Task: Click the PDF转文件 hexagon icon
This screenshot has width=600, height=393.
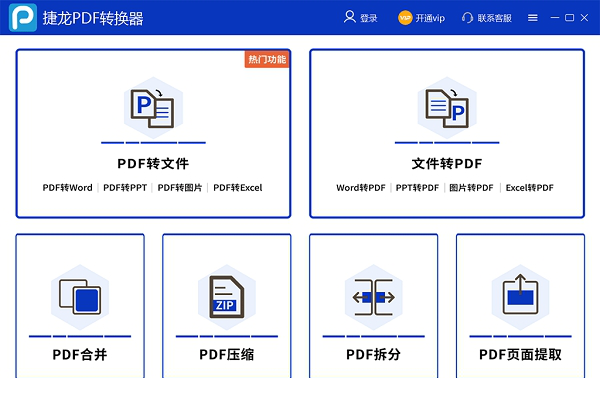Action: click(x=153, y=108)
